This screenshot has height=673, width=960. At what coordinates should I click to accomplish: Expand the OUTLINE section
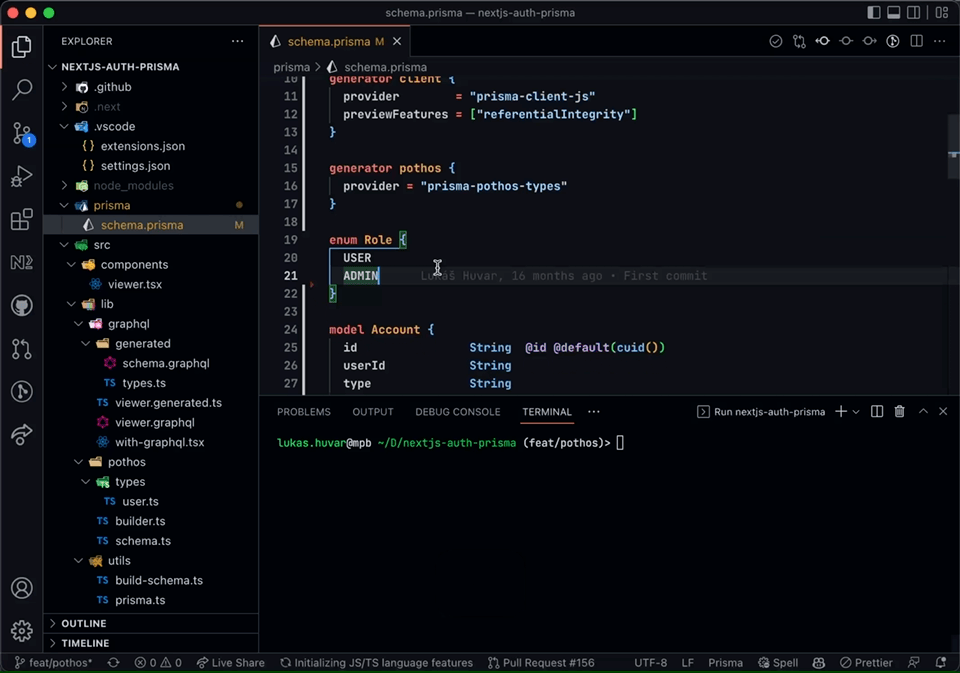point(84,623)
